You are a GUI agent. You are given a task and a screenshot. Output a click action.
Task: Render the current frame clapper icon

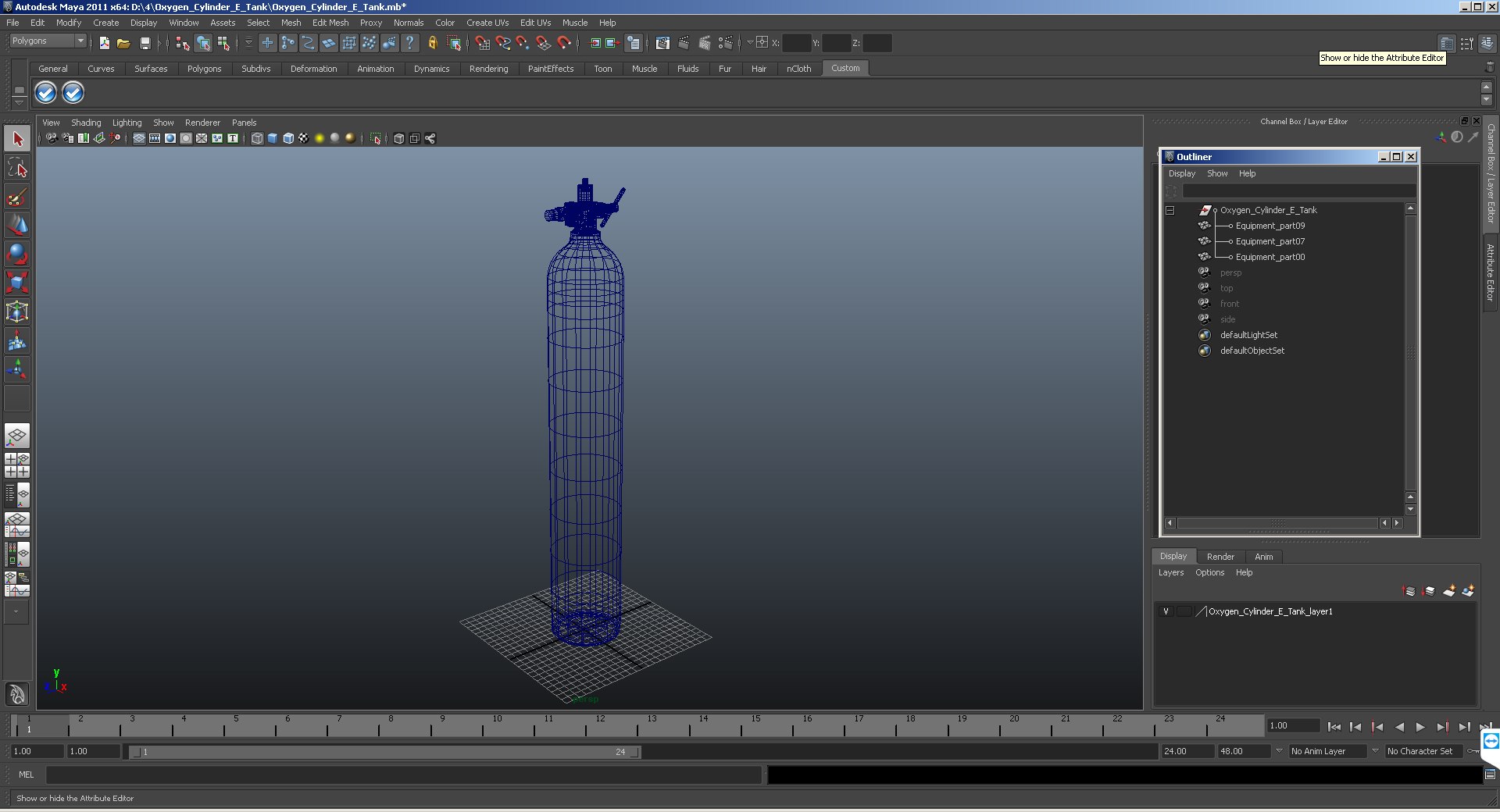point(684,43)
